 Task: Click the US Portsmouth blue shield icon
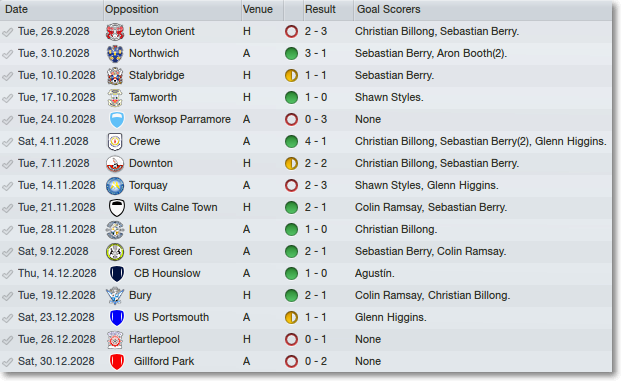tap(117, 318)
